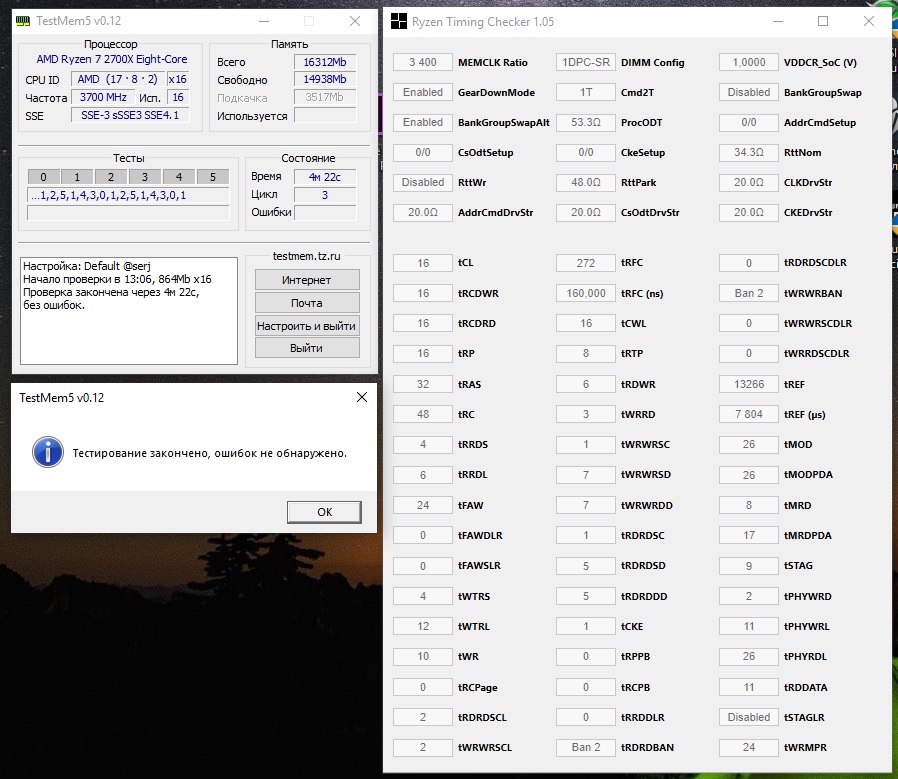Click the Частота value 3700 MHz
The image size is (898, 779).
pos(103,97)
